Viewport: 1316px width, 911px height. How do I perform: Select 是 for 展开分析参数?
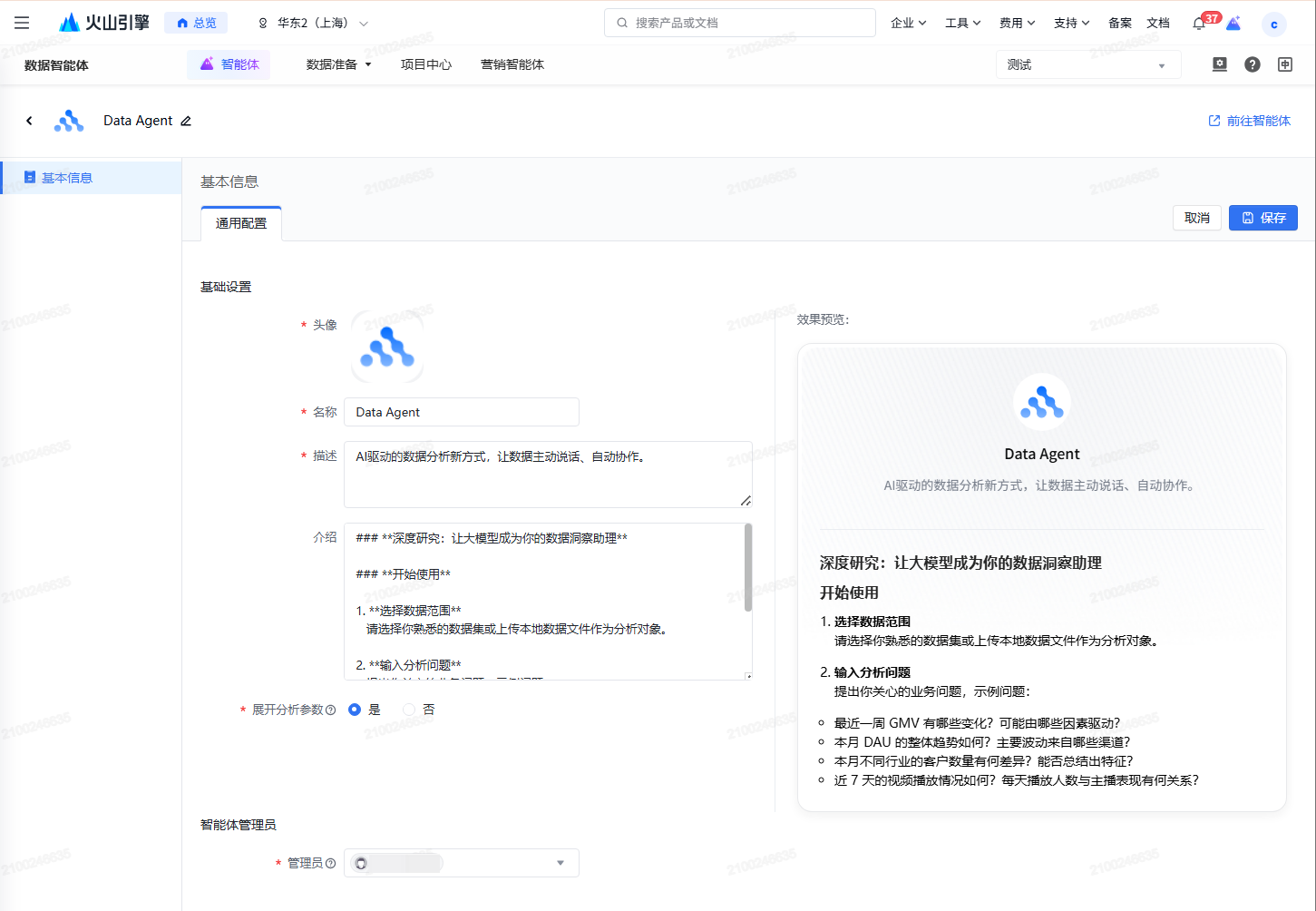[x=355, y=710]
